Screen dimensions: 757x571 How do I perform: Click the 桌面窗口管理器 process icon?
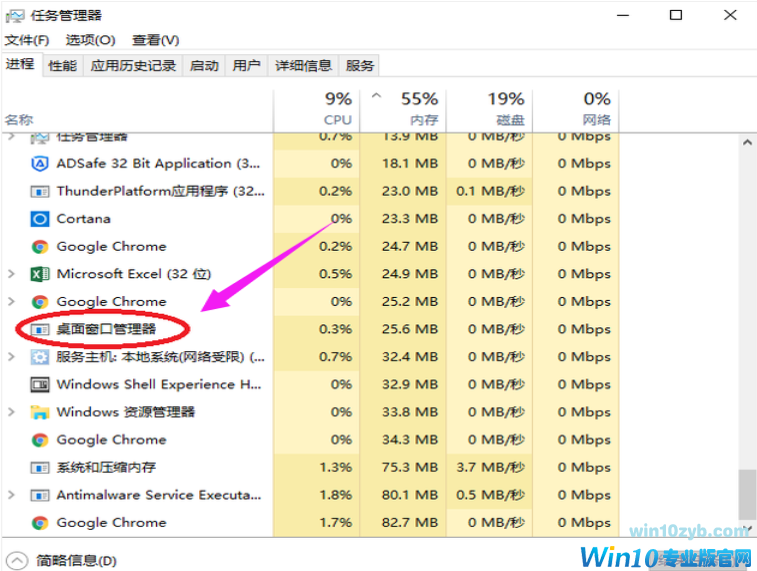(x=40, y=330)
